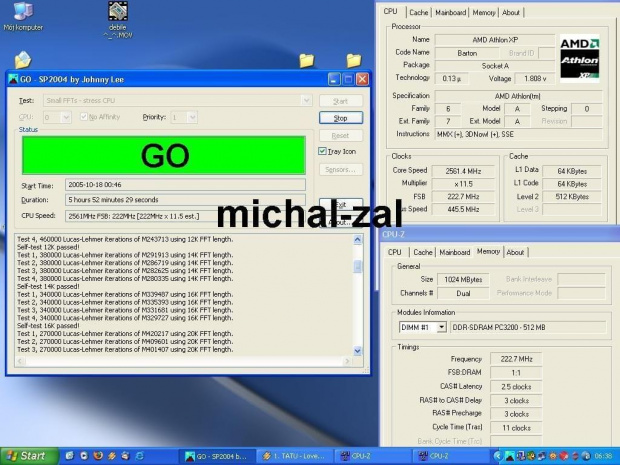Click the log line 'Self-test 14K passed!'
This screenshot has height=465, width=620.
48,286
